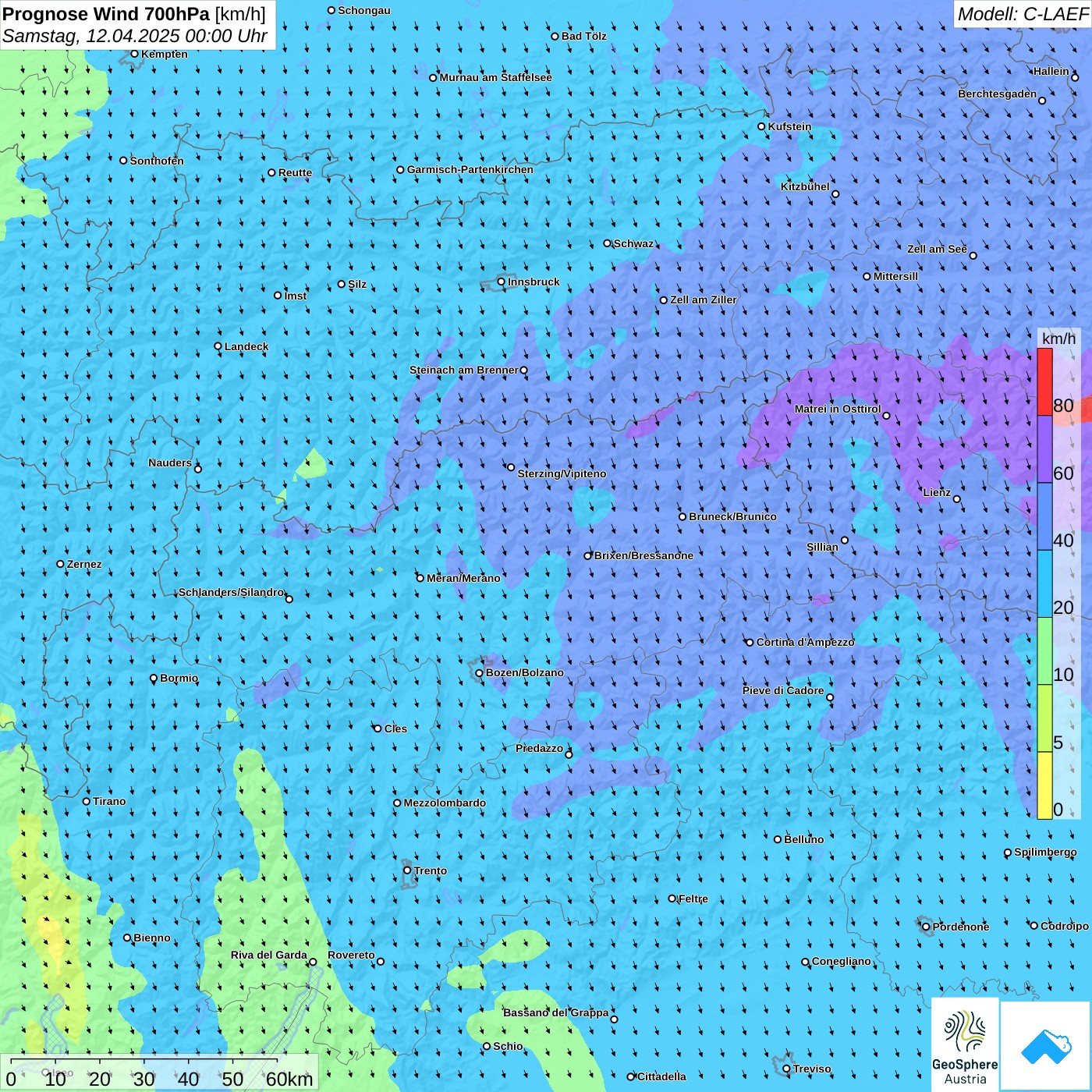Click the Trento location label

431,870
